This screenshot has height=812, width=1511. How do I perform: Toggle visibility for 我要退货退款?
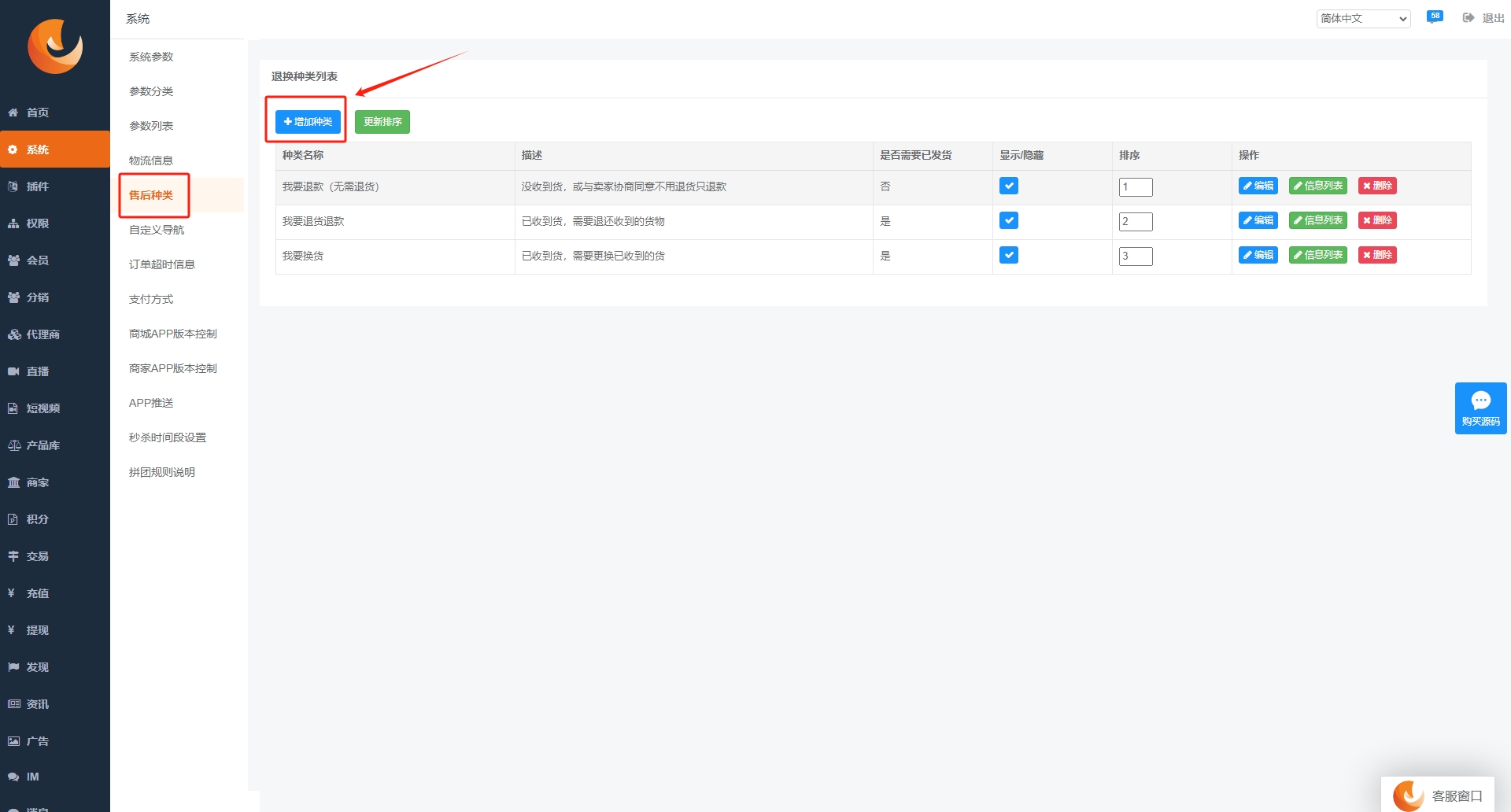(1009, 220)
